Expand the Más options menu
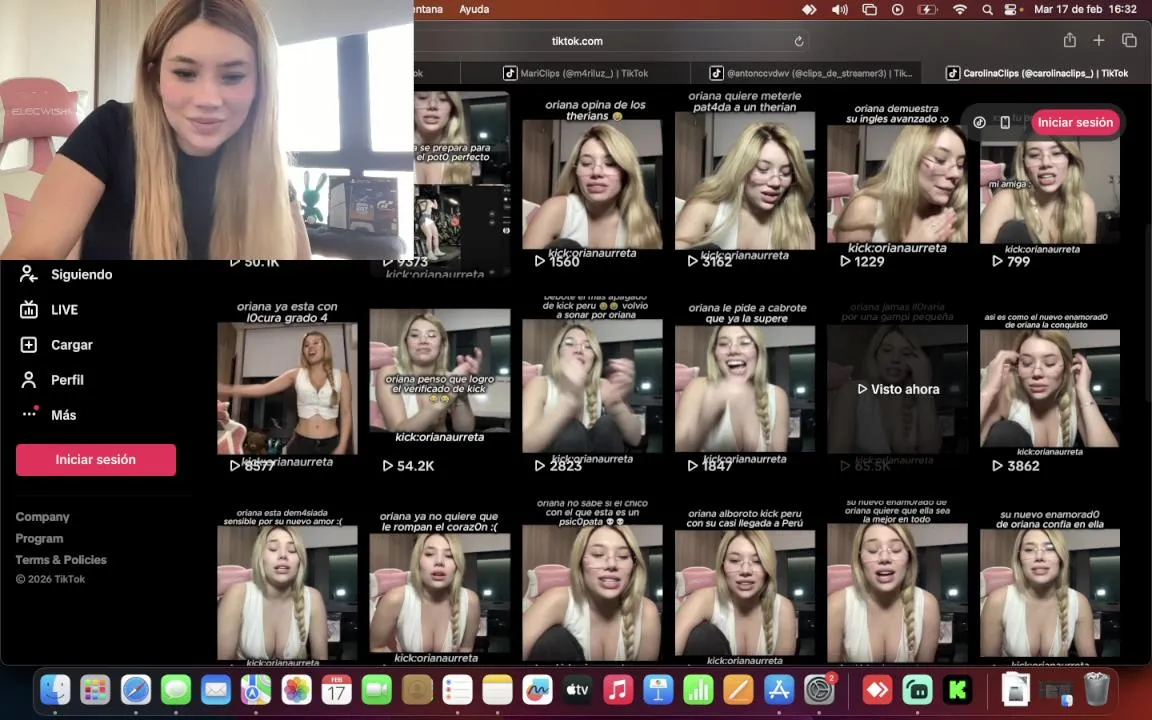Viewport: 1152px width, 720px height. [x=48, y=414]
